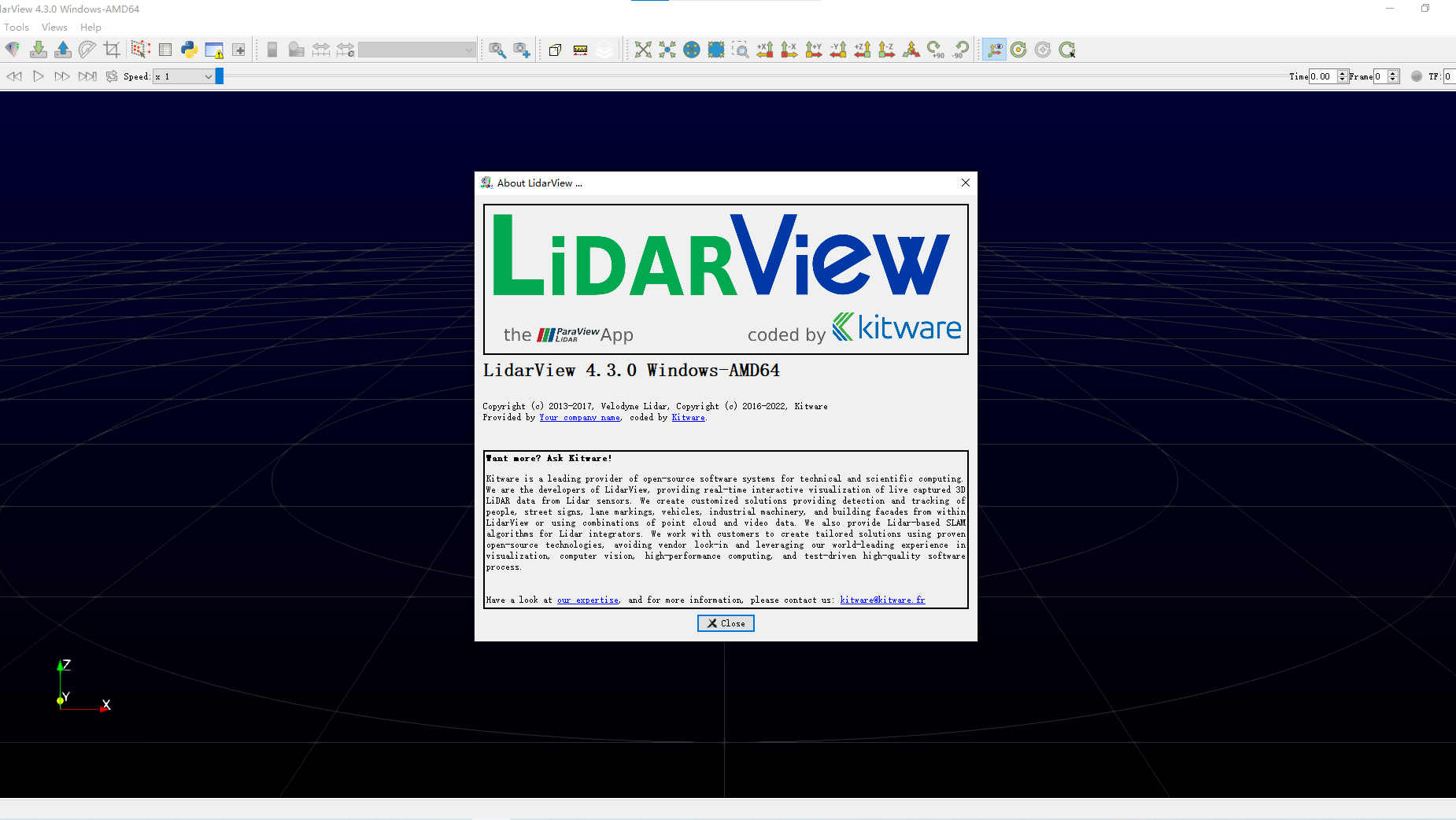The image size is (1456, 820).
Task: Click the greyed reset center icon
Action: tap(1043, 50)
